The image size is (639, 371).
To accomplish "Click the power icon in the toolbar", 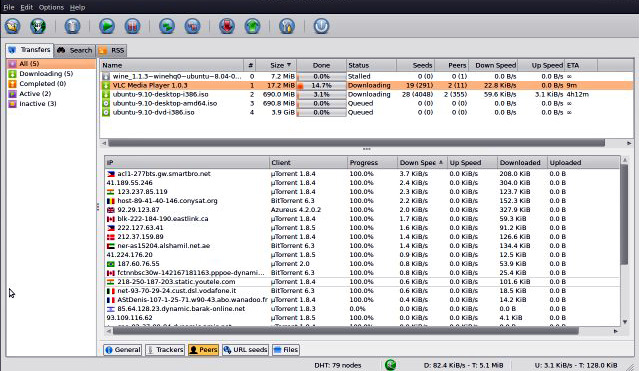I will [321, 26].
